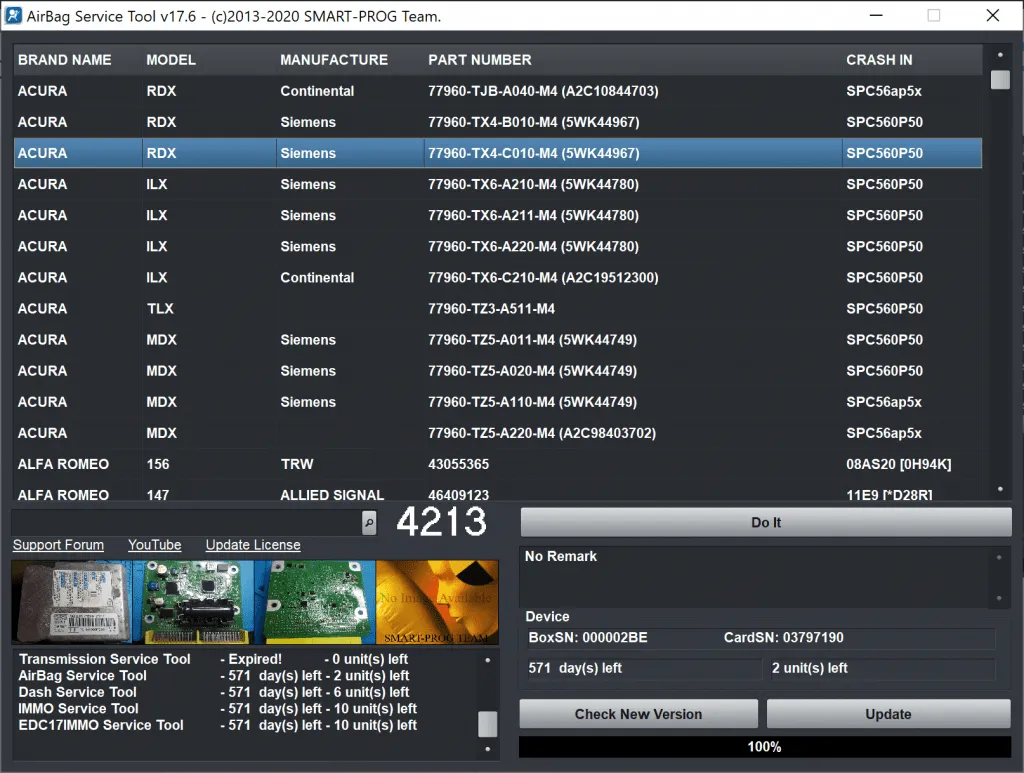Click the license list scrollbar thumb
This screenshot has width=1024, height=773.
coord(487,723)
